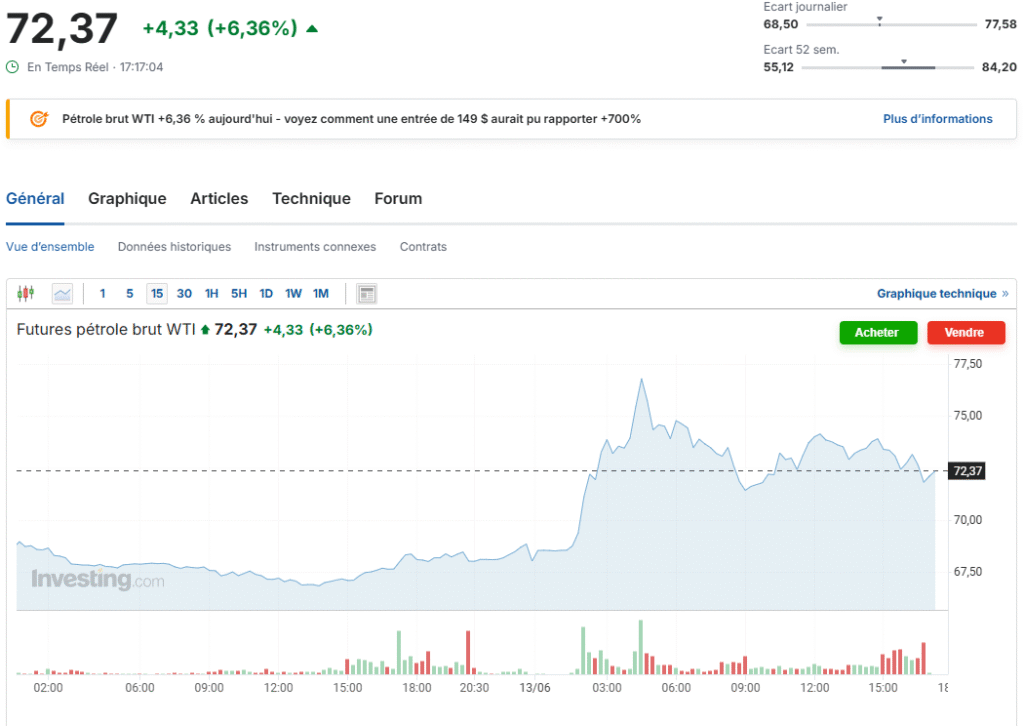Click the 52-week low value 55,12
Image resolution: width=1024 pixels, height=726 pixels.
tap(778, 67)
